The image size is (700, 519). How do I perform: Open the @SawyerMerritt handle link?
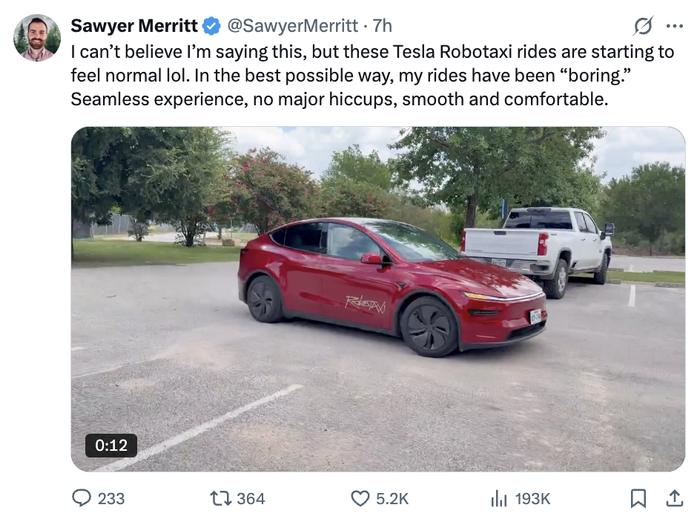click(292, 25)
